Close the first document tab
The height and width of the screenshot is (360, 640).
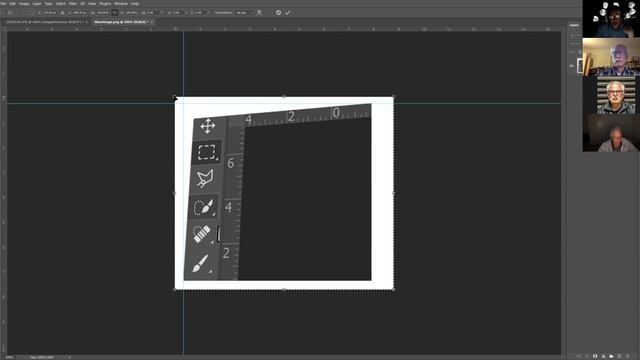click(x=87, y=22)
